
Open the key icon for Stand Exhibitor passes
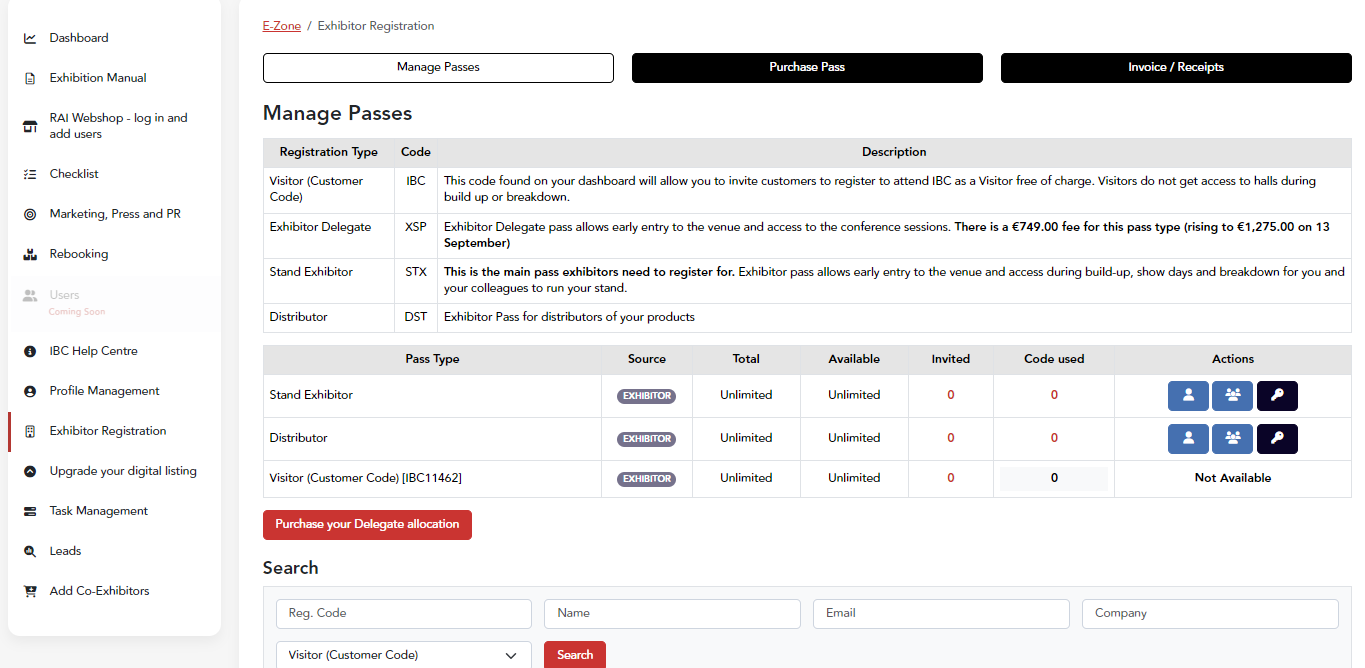pyautogui.click(x=1277, y=396)
